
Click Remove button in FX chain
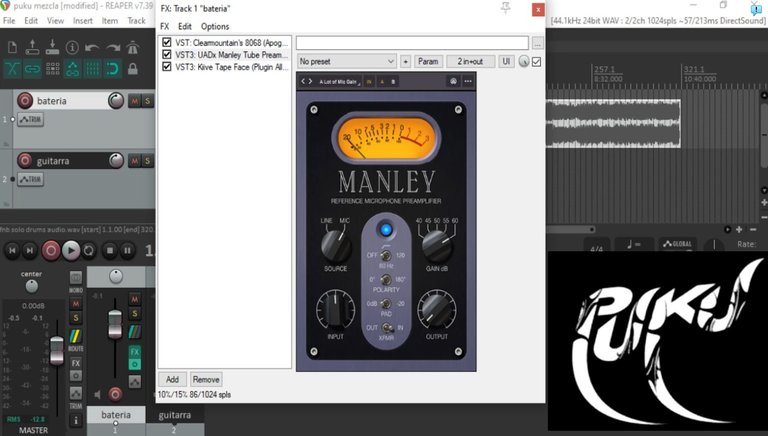[x=206, y=379]
